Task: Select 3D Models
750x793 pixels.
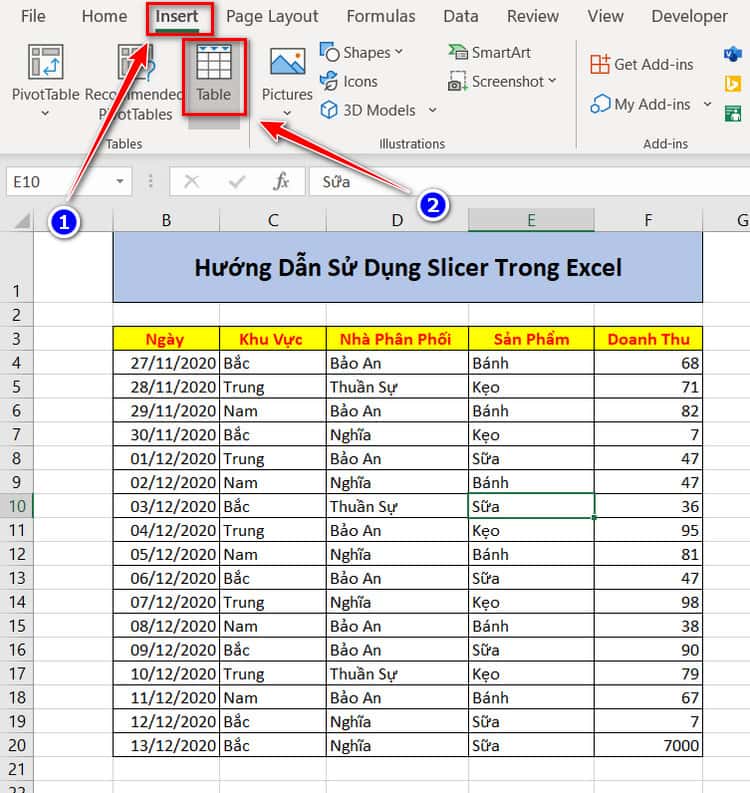Action: tap(368, 110)
